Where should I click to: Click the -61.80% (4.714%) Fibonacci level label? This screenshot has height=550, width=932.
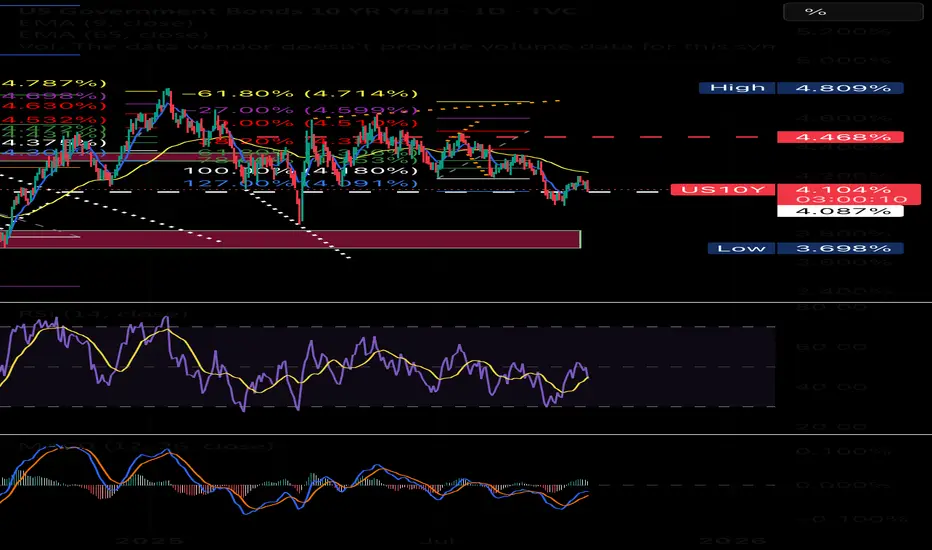click(301, 93)
